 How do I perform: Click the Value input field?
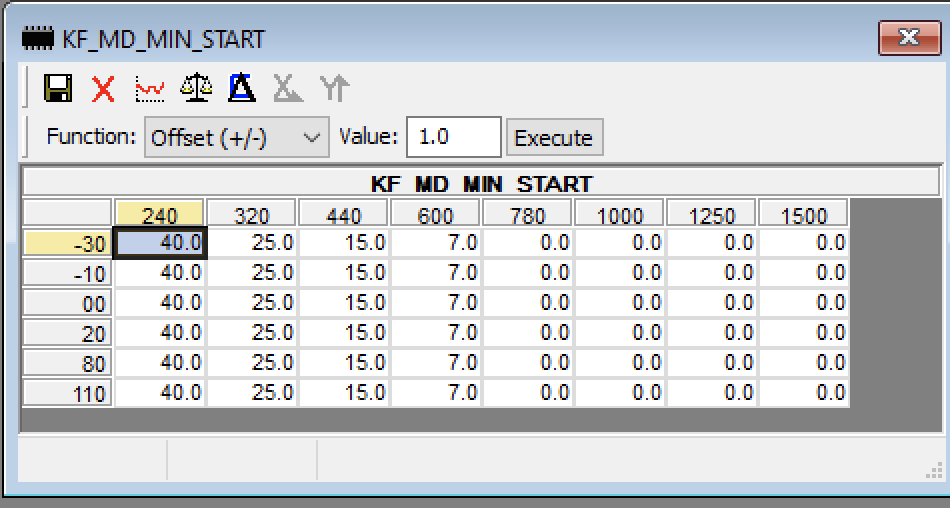point(453,137)
